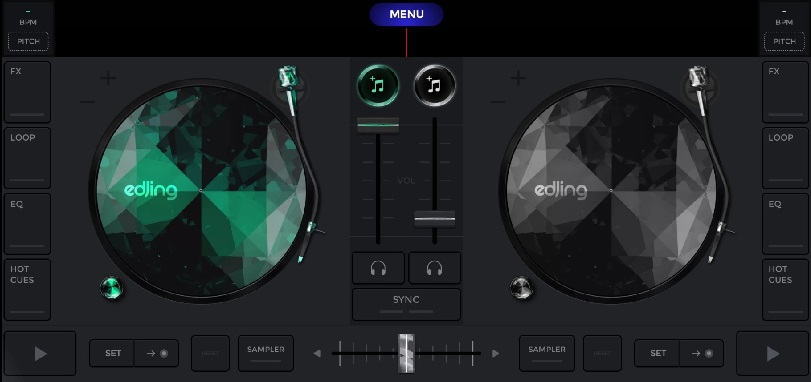This screenshot has width=811, height=382.
Task: Click the crossfader handle
Action: (406, 354)
